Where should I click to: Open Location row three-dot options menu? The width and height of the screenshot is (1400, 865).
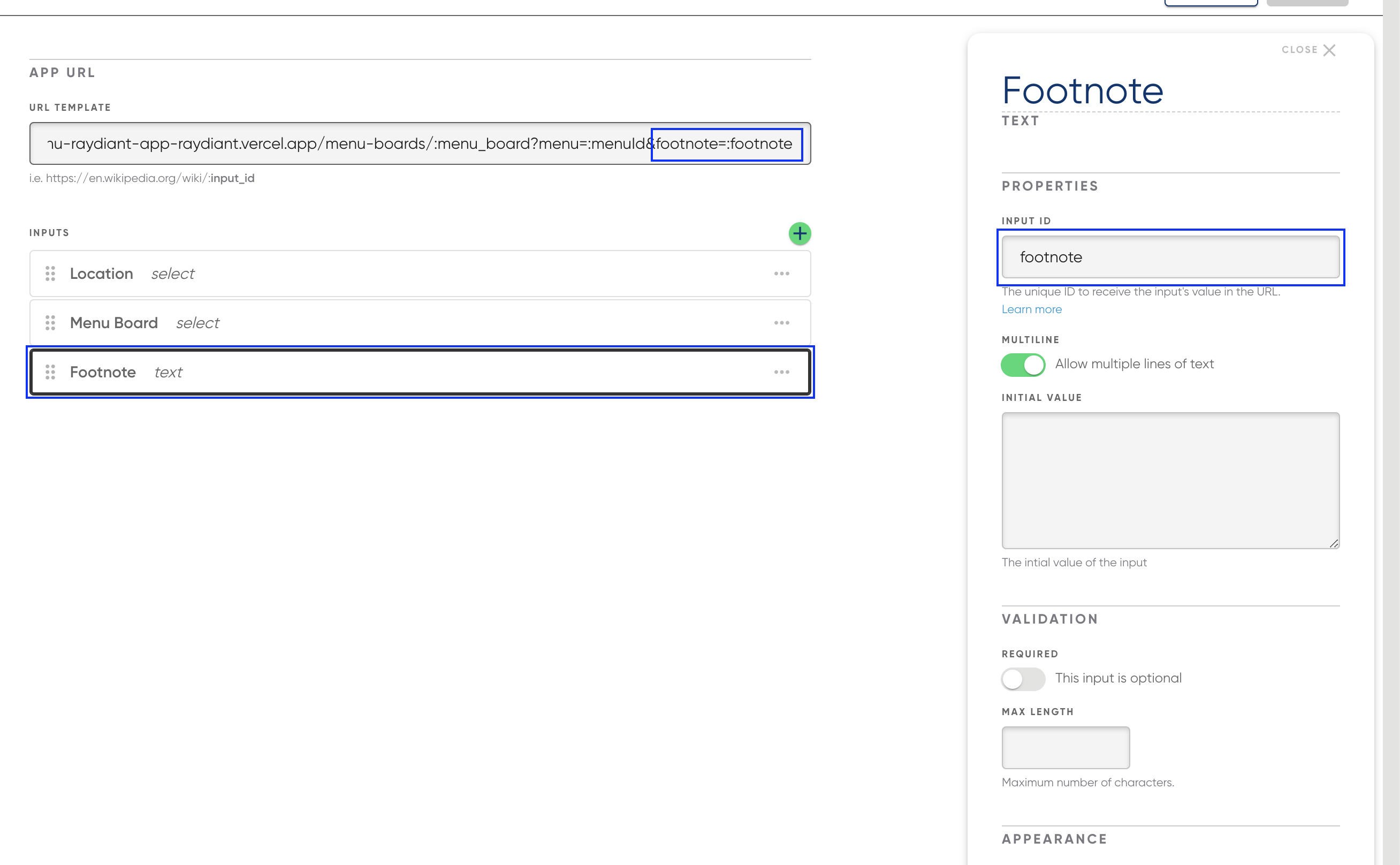click(x=781, y=274)
